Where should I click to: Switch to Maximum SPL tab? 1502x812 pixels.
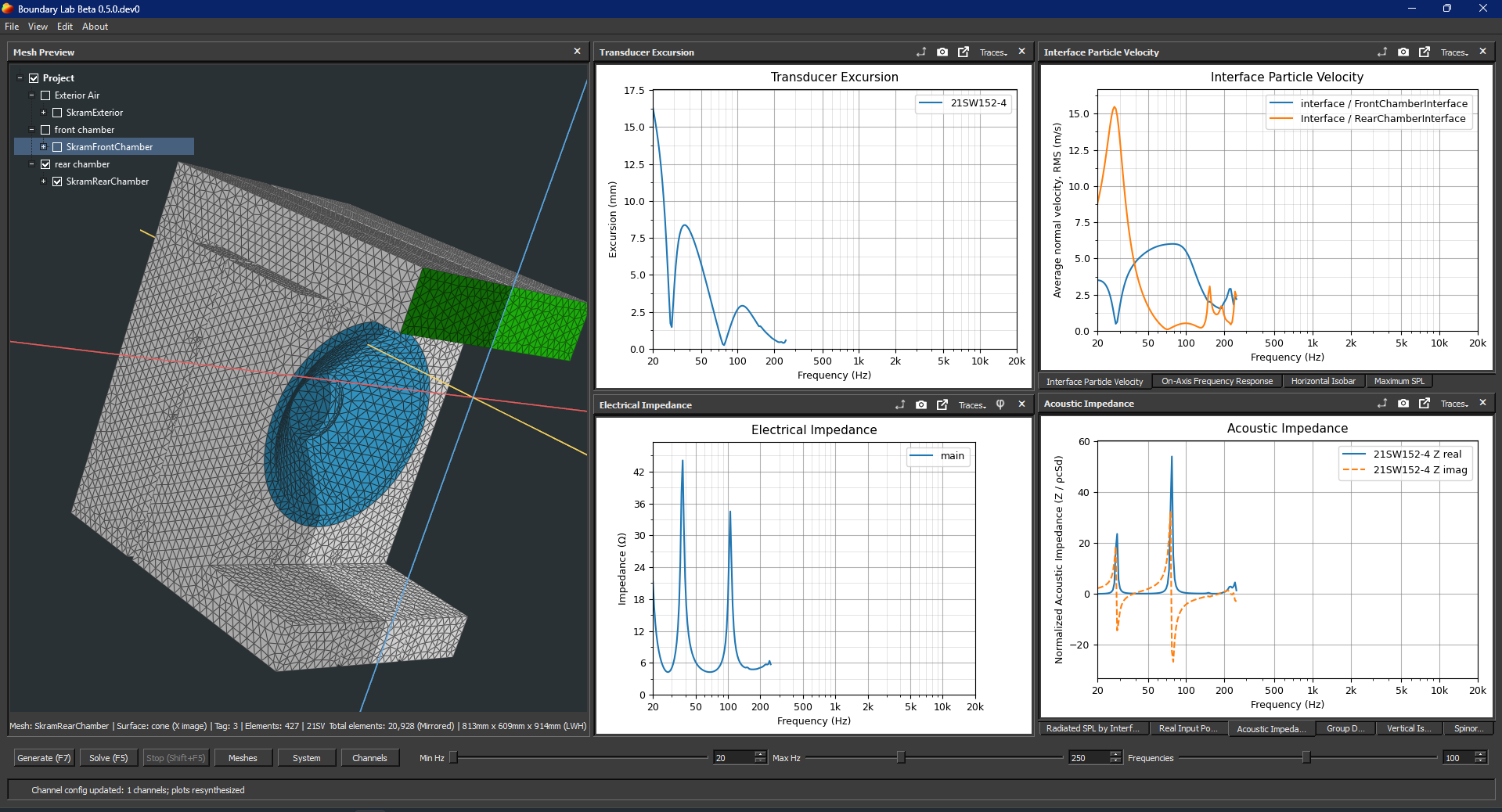pyautogui.click(x=1399, y=382)
